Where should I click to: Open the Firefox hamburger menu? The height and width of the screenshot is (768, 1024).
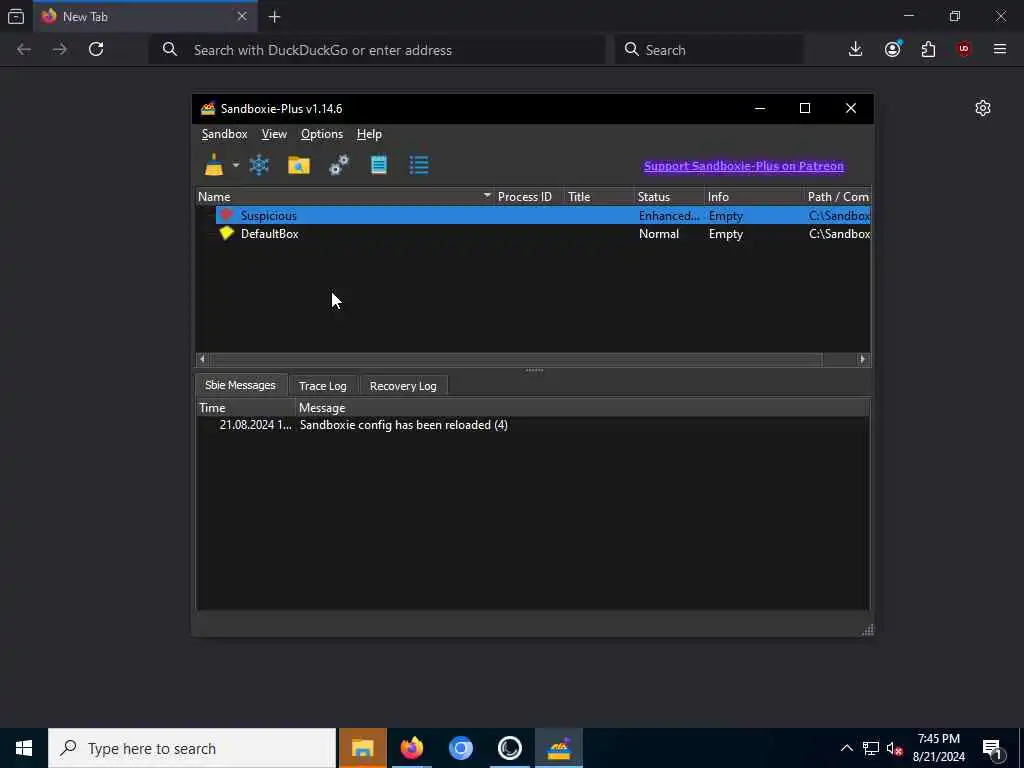(x=1000, y=49)
